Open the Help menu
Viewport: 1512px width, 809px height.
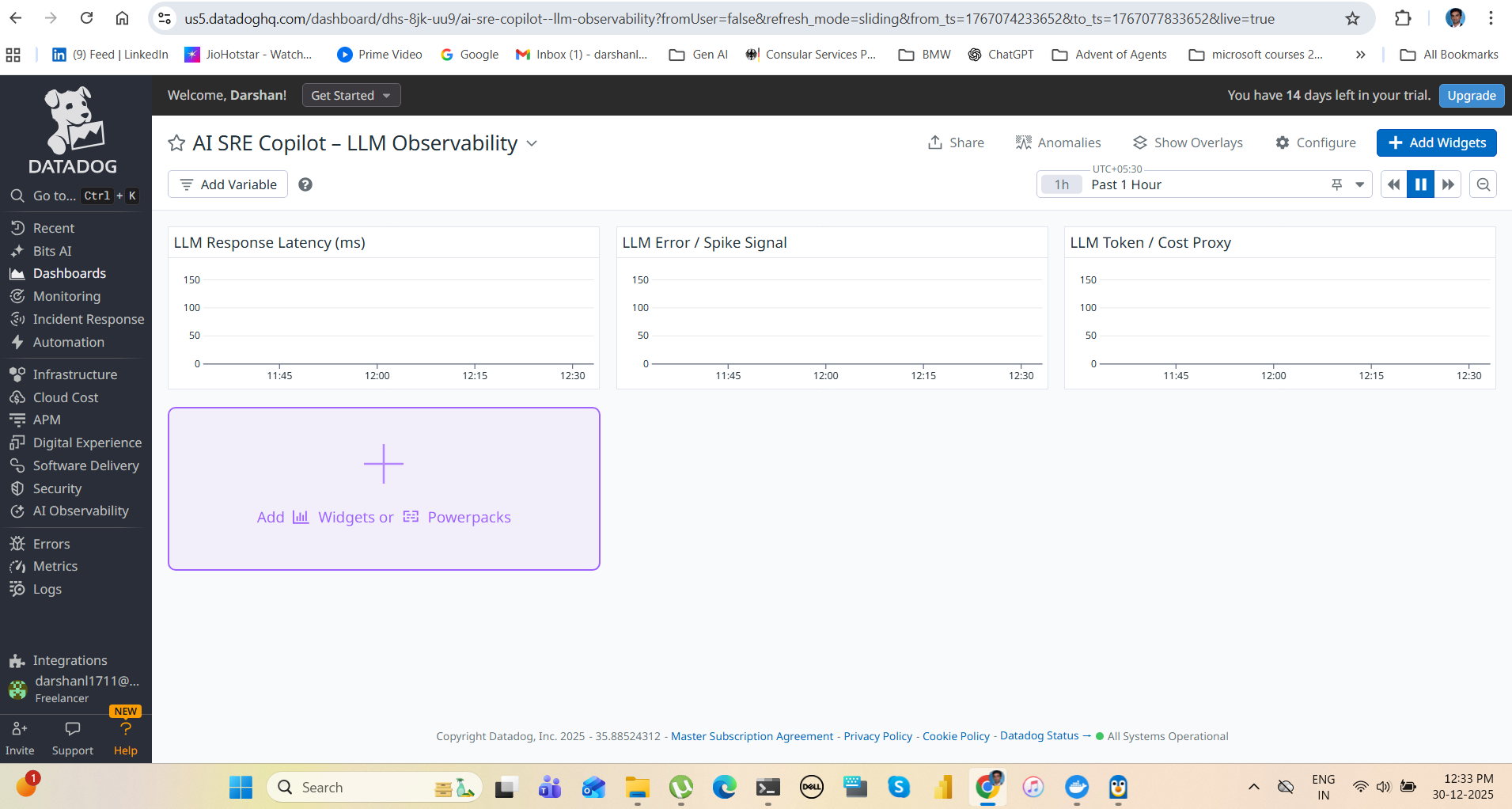[x=126, y=738]
